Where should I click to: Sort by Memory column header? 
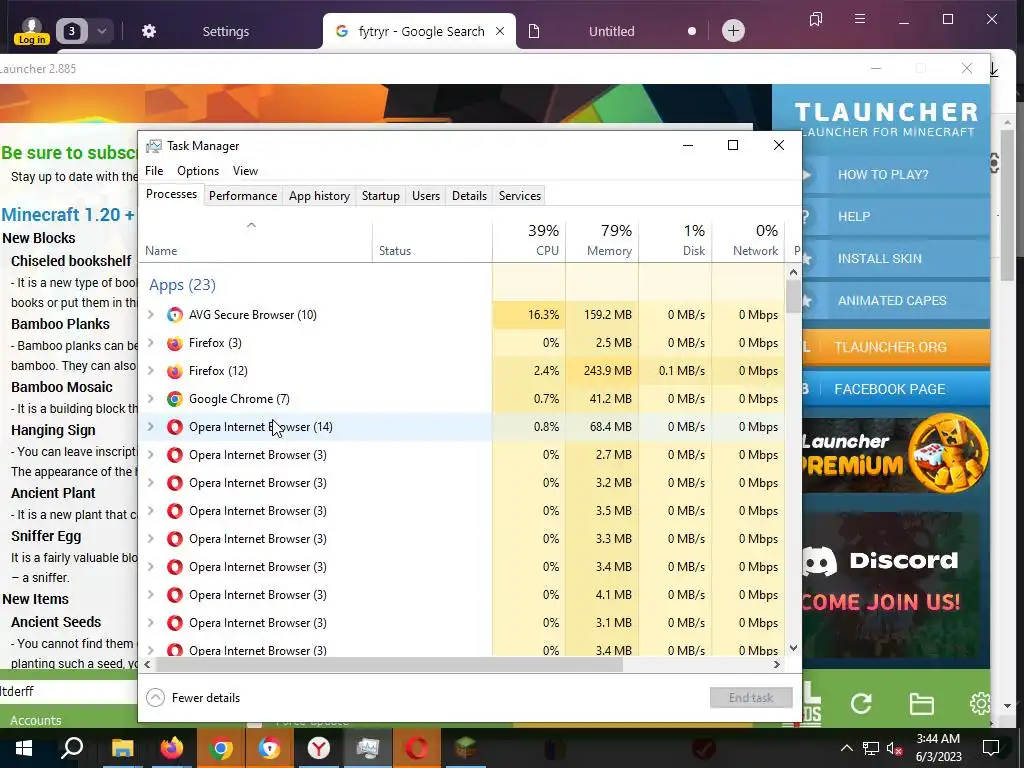(x=602, y=239)
